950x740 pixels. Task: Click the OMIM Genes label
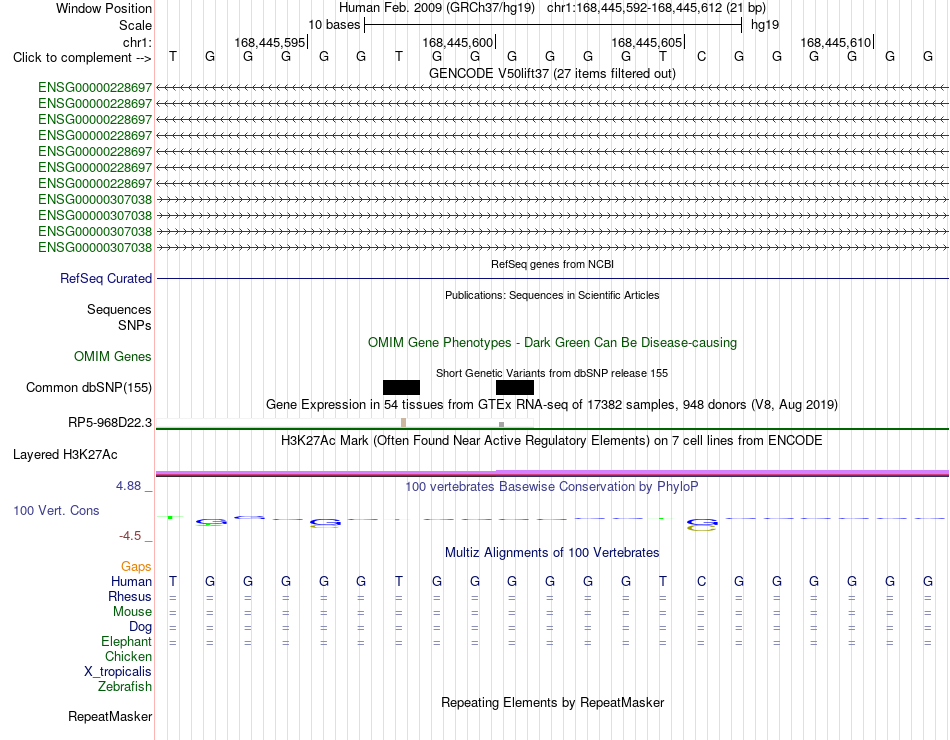click(x=112, y=356)
